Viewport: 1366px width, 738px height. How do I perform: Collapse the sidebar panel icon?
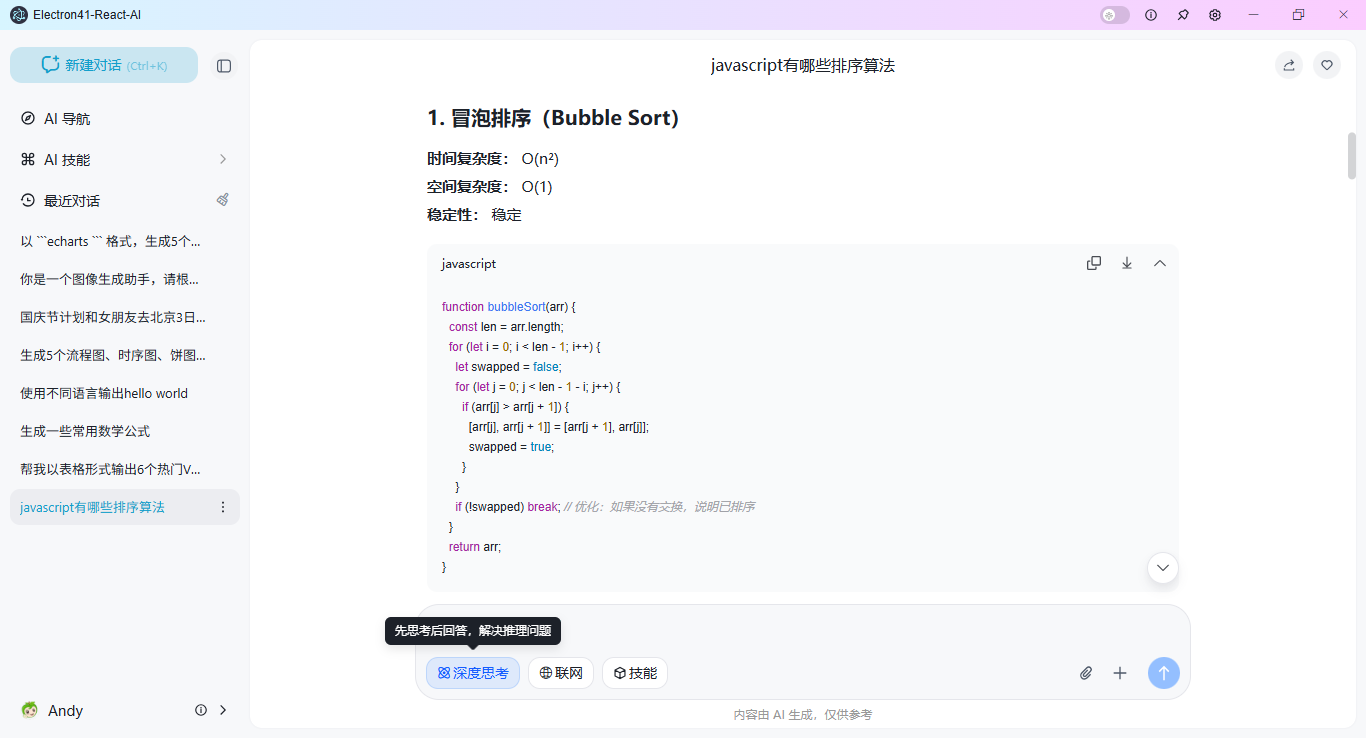point(224,65)
